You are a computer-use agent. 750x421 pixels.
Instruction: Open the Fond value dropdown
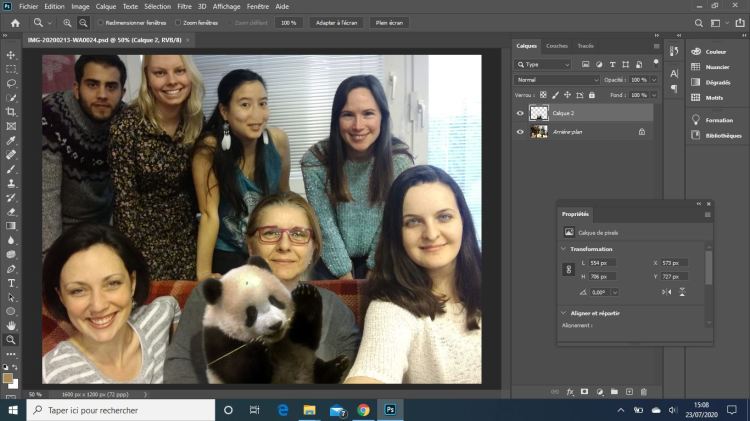654,95
